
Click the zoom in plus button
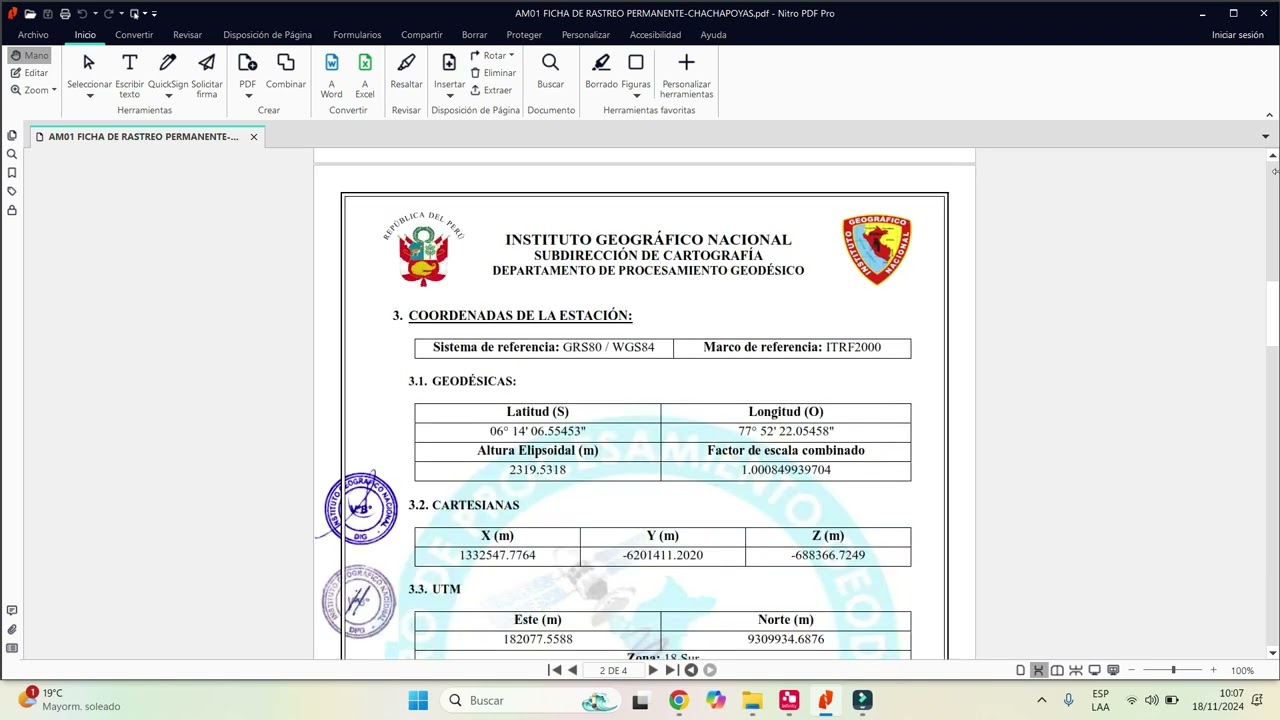[x=1213, y=670]
